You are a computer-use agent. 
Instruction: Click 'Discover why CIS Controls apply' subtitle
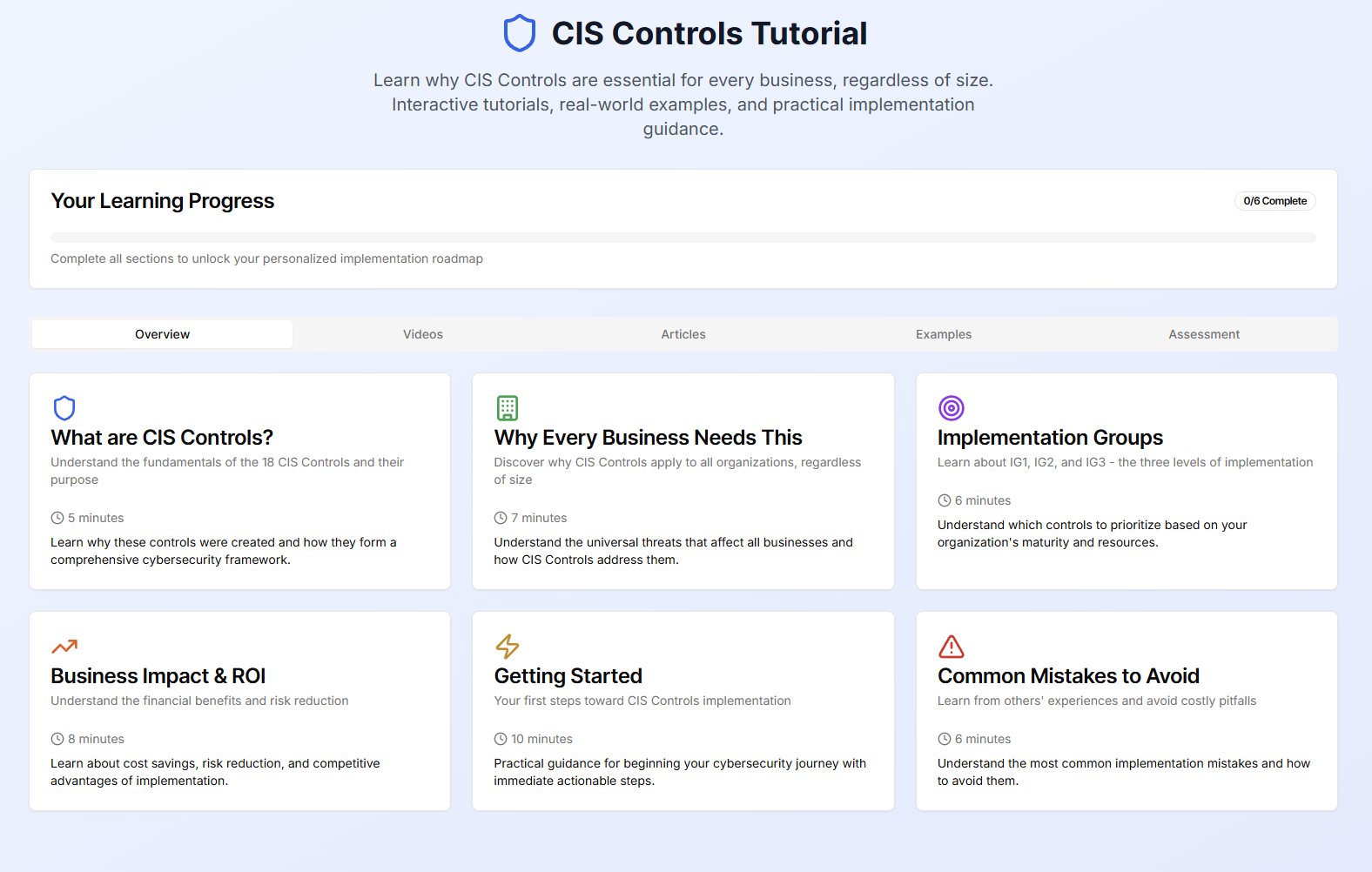[677, 471]
